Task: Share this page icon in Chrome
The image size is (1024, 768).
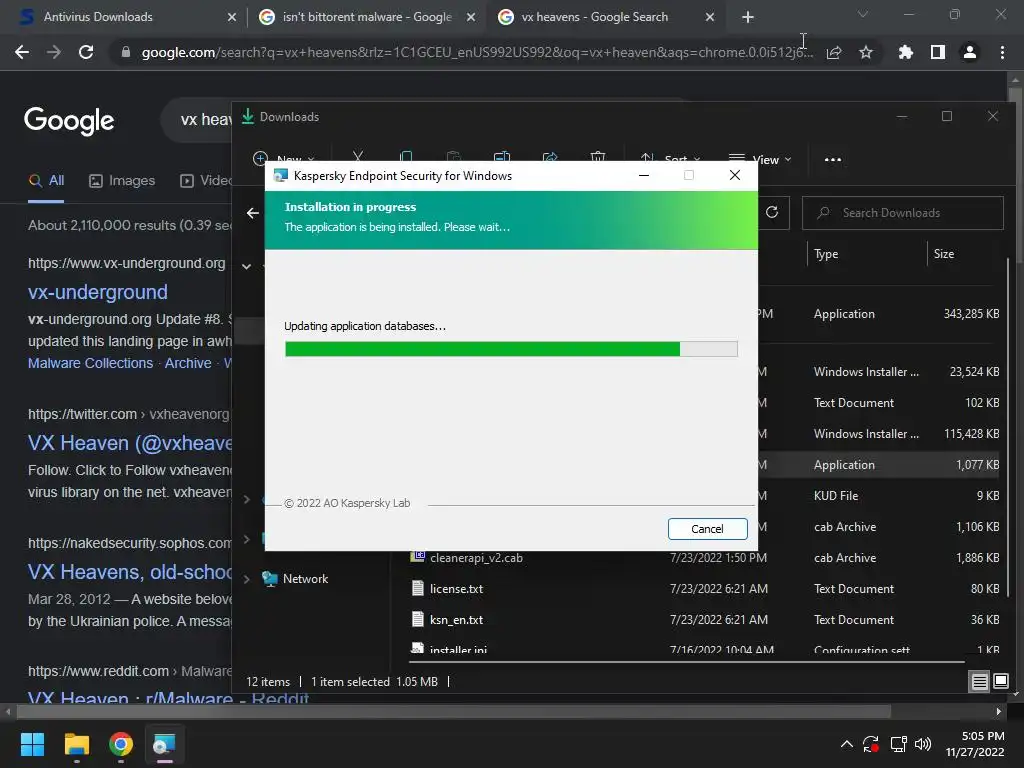Action: [834, 52]
